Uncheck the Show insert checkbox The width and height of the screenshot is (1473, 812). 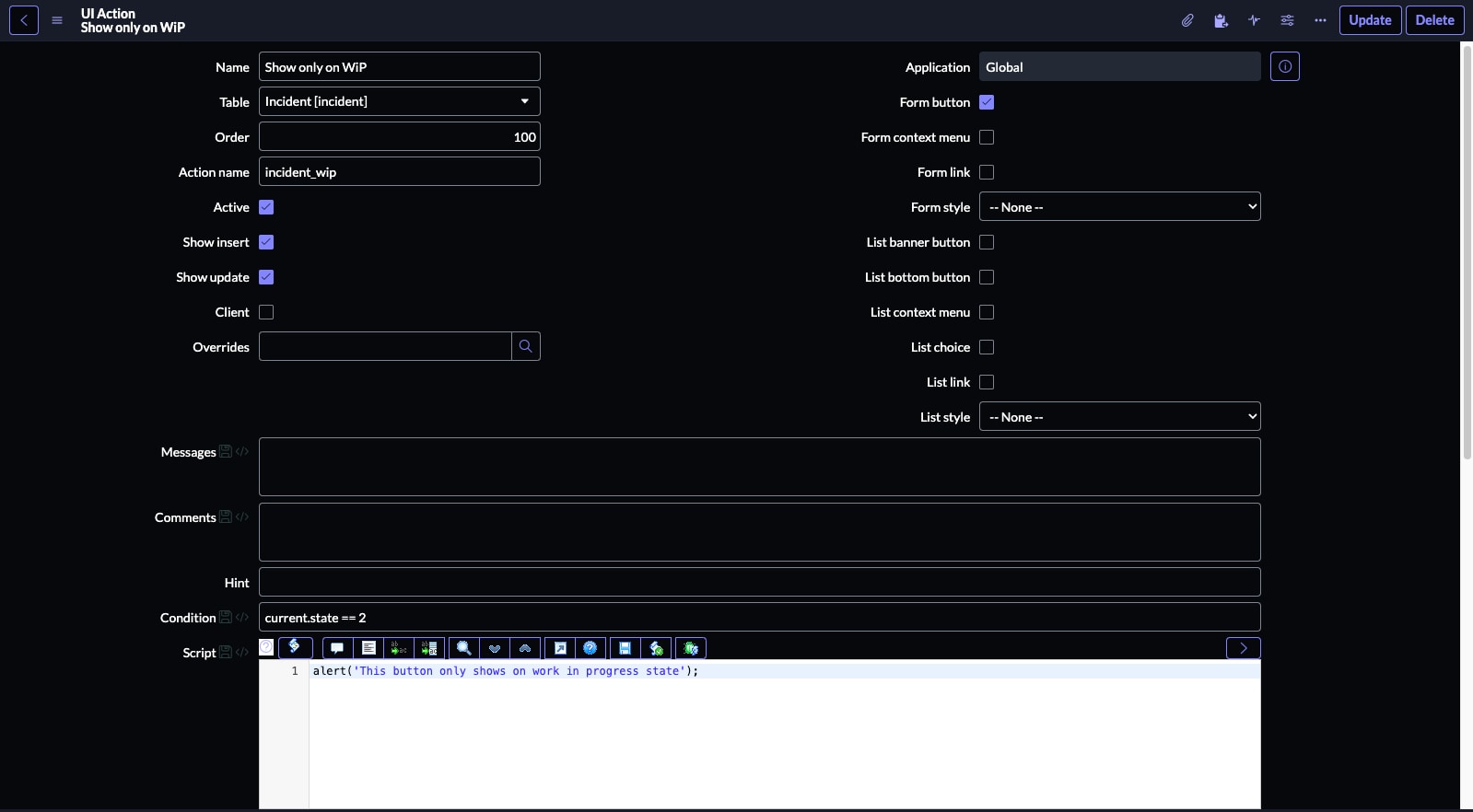pos(266,242)
